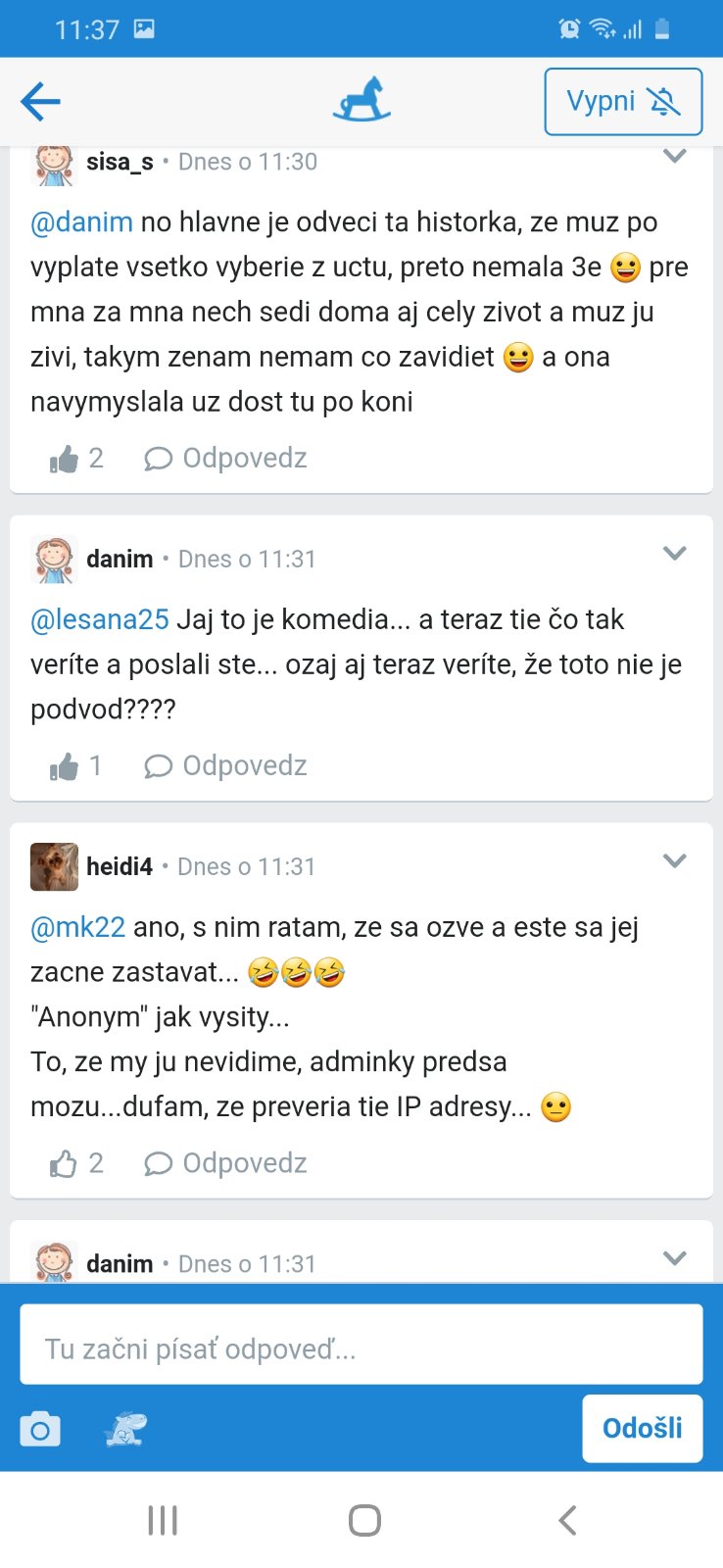Open Android recent apps button
The height and width of the screenshot is (1568, 723).
coord(163,1520)
